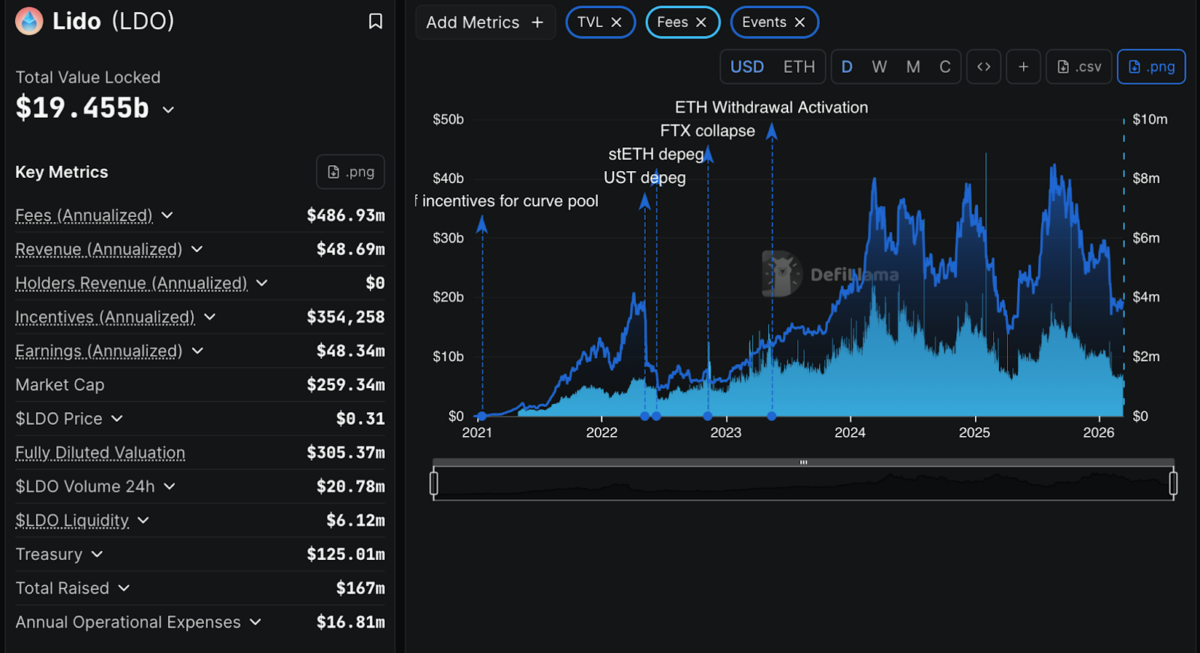Click the ETH Withdrawal event dot on axis
The width and height of the screenshot is (1200, 653).
pos(772,416)
